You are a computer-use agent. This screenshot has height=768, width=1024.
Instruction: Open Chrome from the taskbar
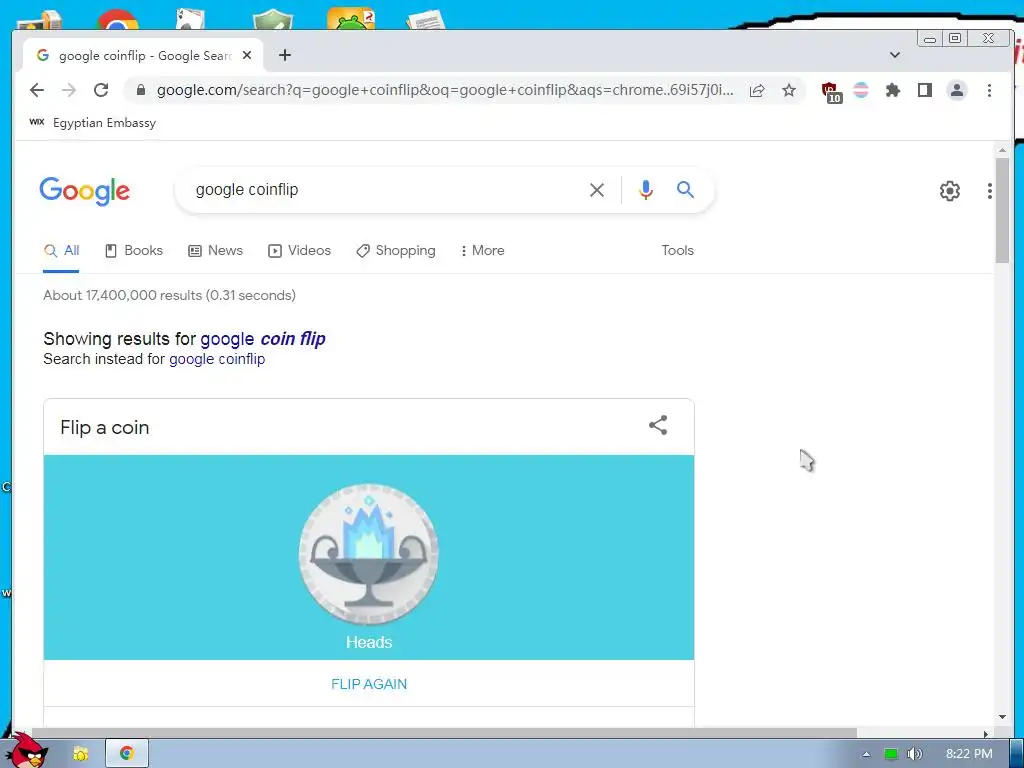click(x=127, y=753)
